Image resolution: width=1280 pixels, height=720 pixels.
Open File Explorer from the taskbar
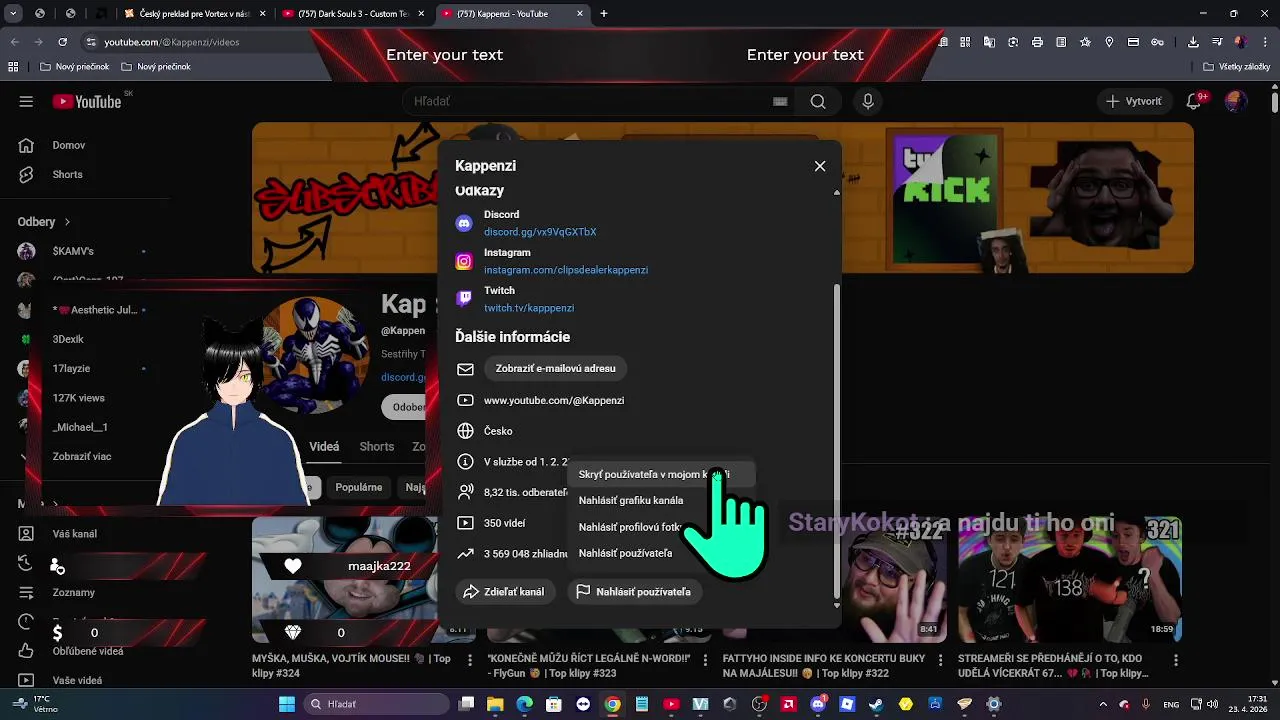(496, 704)
